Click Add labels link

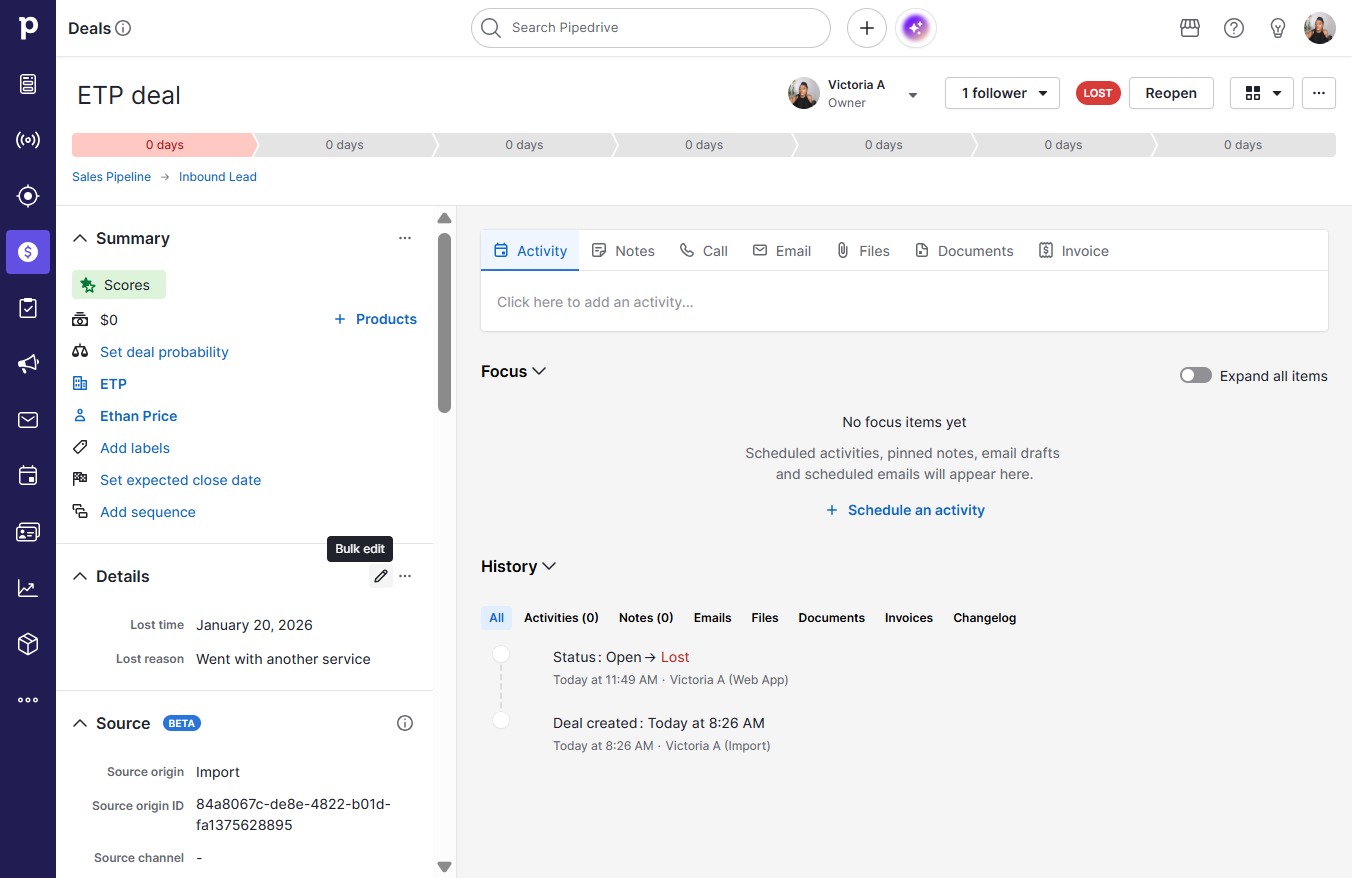tap(135, 448)
